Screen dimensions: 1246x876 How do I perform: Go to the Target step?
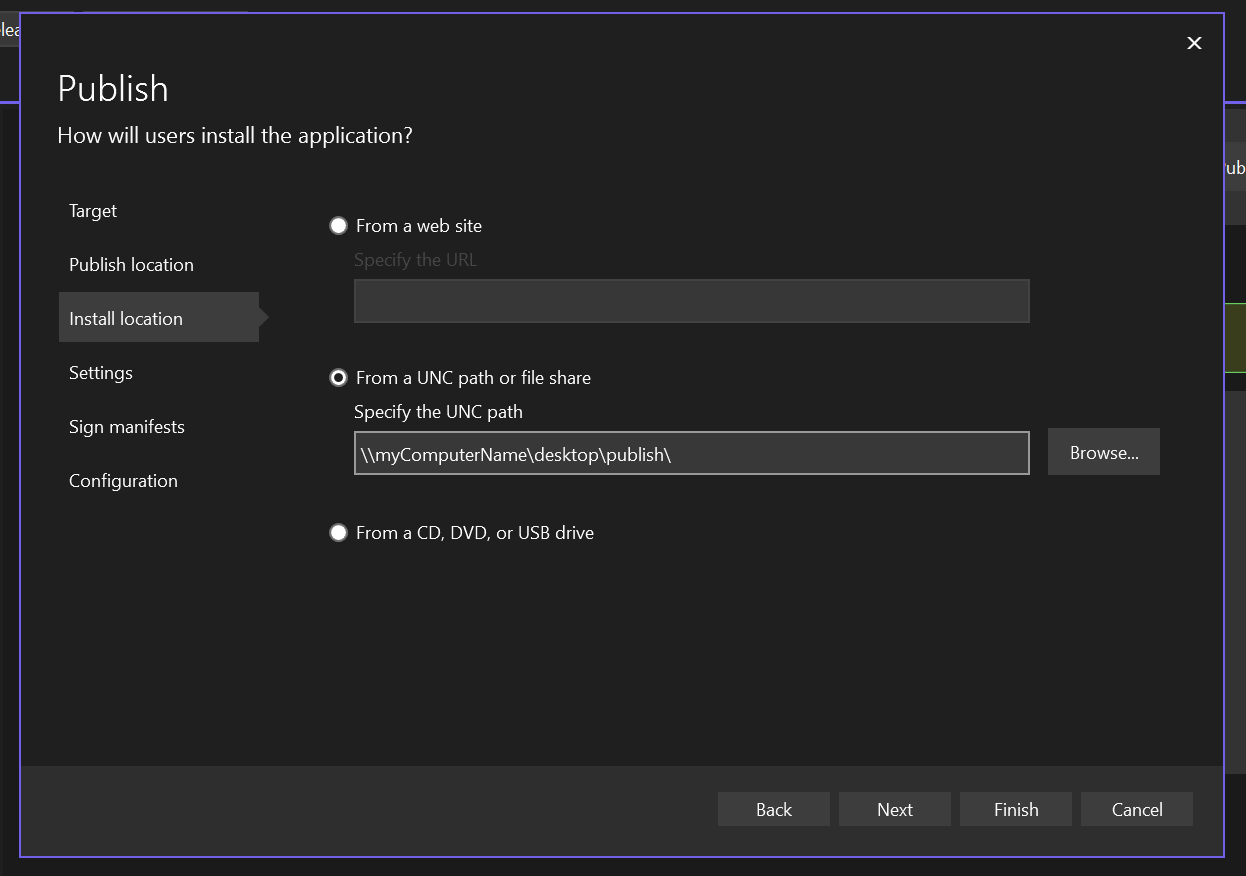[92, 211]
